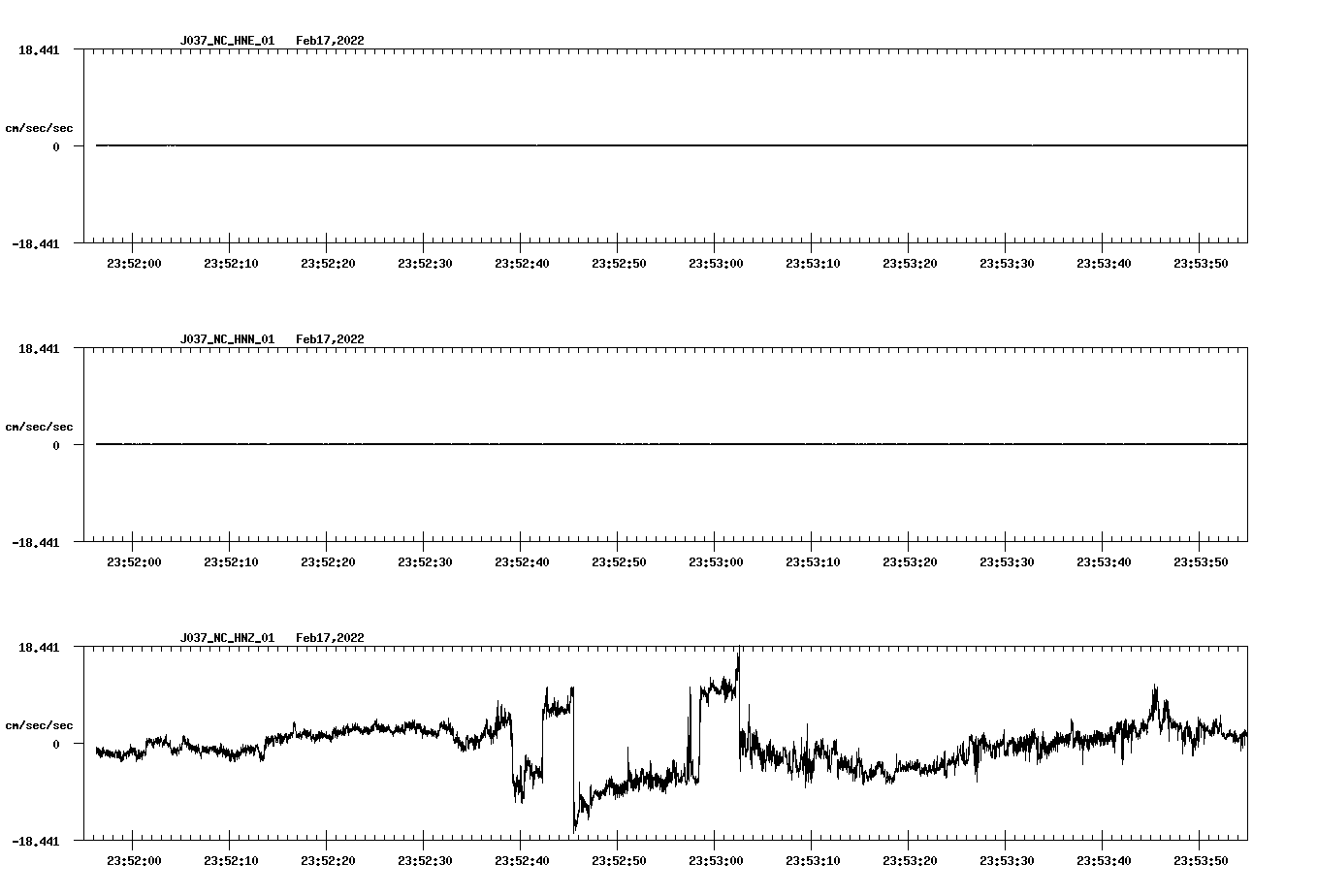Viewport: 1317px width, 896px height.
Task: Select the Feb17,2022 date above HNN plot
Action: [x=330, y=339]
